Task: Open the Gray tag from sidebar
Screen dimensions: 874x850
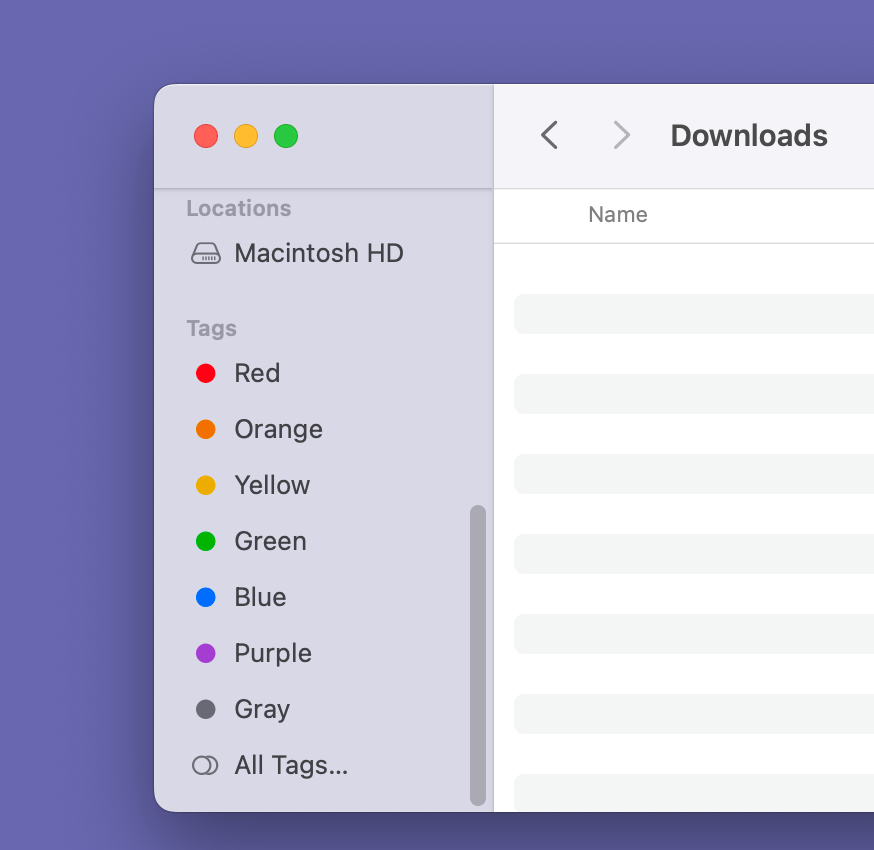Action: pos(262,709)
